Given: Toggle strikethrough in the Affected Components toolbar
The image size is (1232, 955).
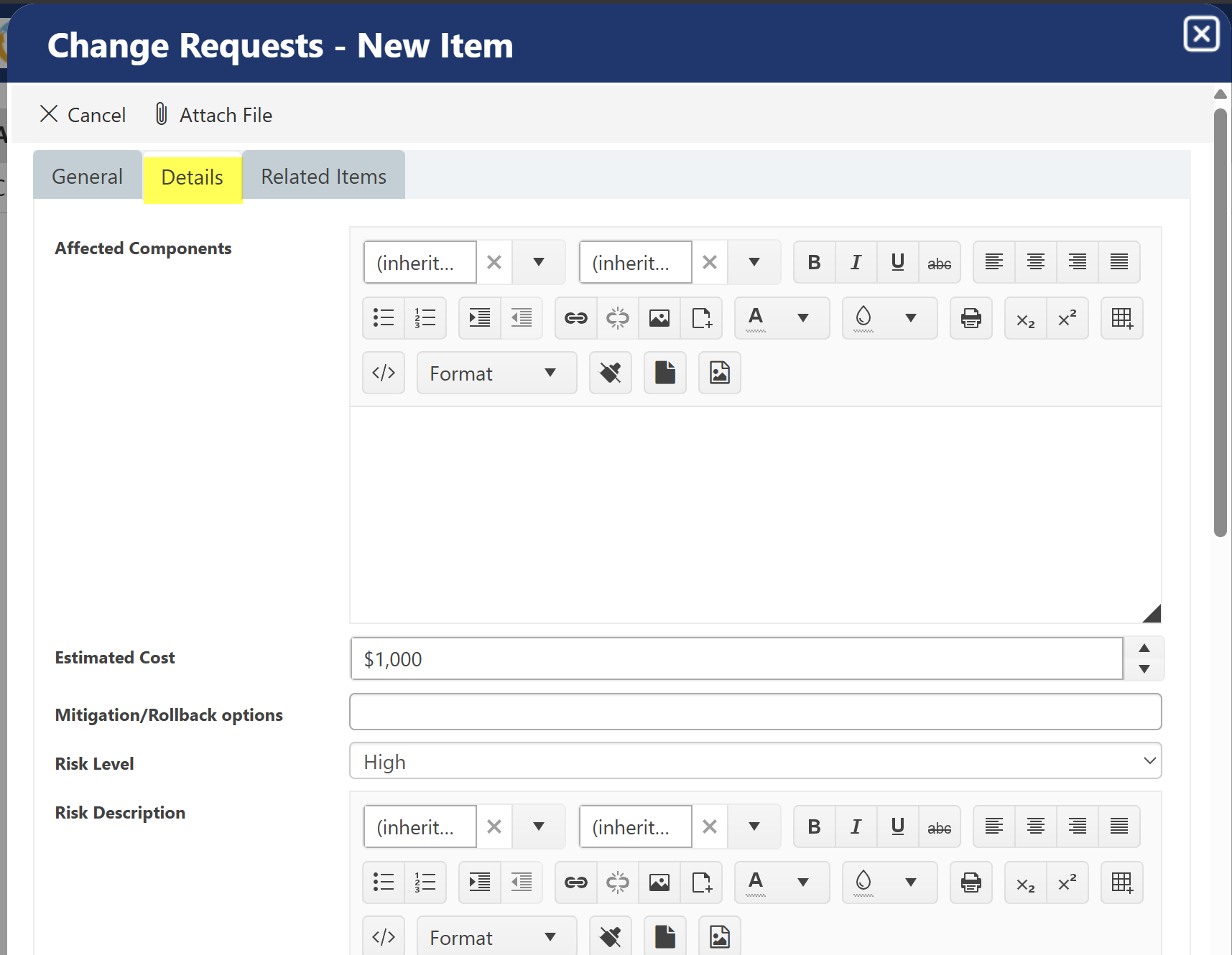Looking at the screenshot, I should [x=940, y=262].
